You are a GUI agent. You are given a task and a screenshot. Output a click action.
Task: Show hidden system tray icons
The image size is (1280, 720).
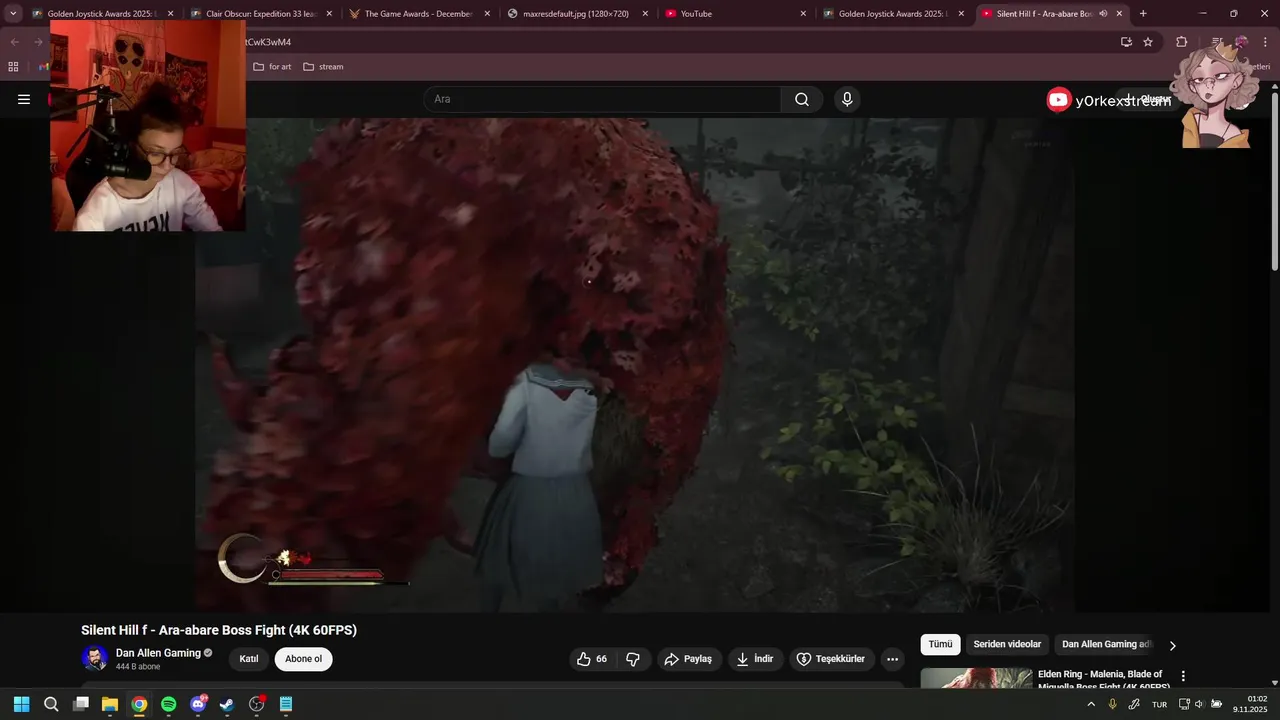pos(1091,704)
